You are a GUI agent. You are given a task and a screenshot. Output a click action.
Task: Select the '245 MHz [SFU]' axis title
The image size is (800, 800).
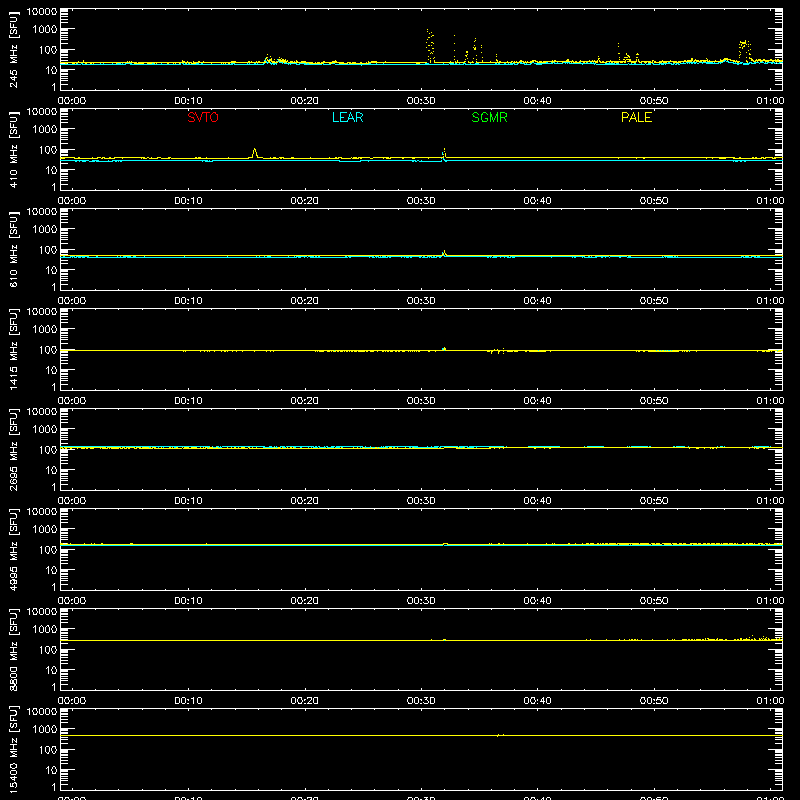13,49
